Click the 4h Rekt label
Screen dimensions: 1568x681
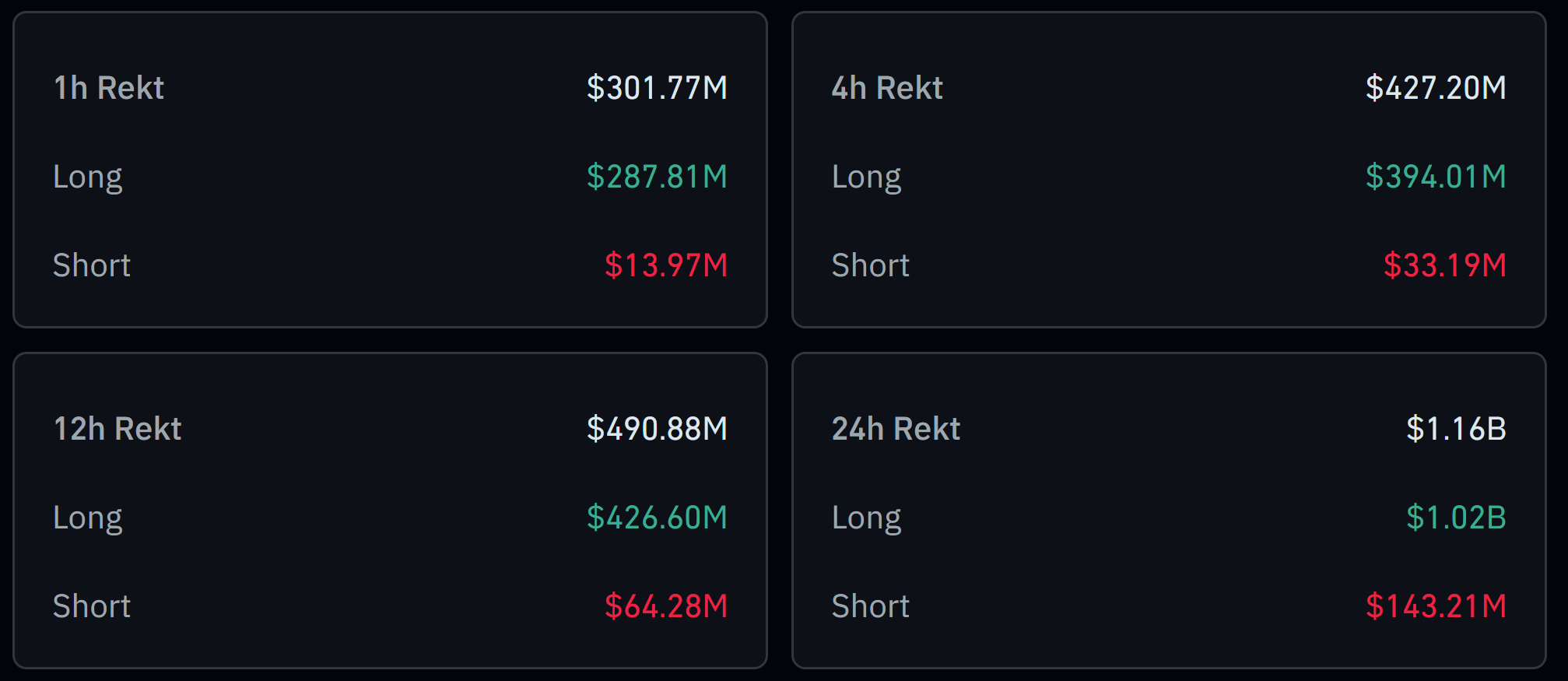[887, 88]
